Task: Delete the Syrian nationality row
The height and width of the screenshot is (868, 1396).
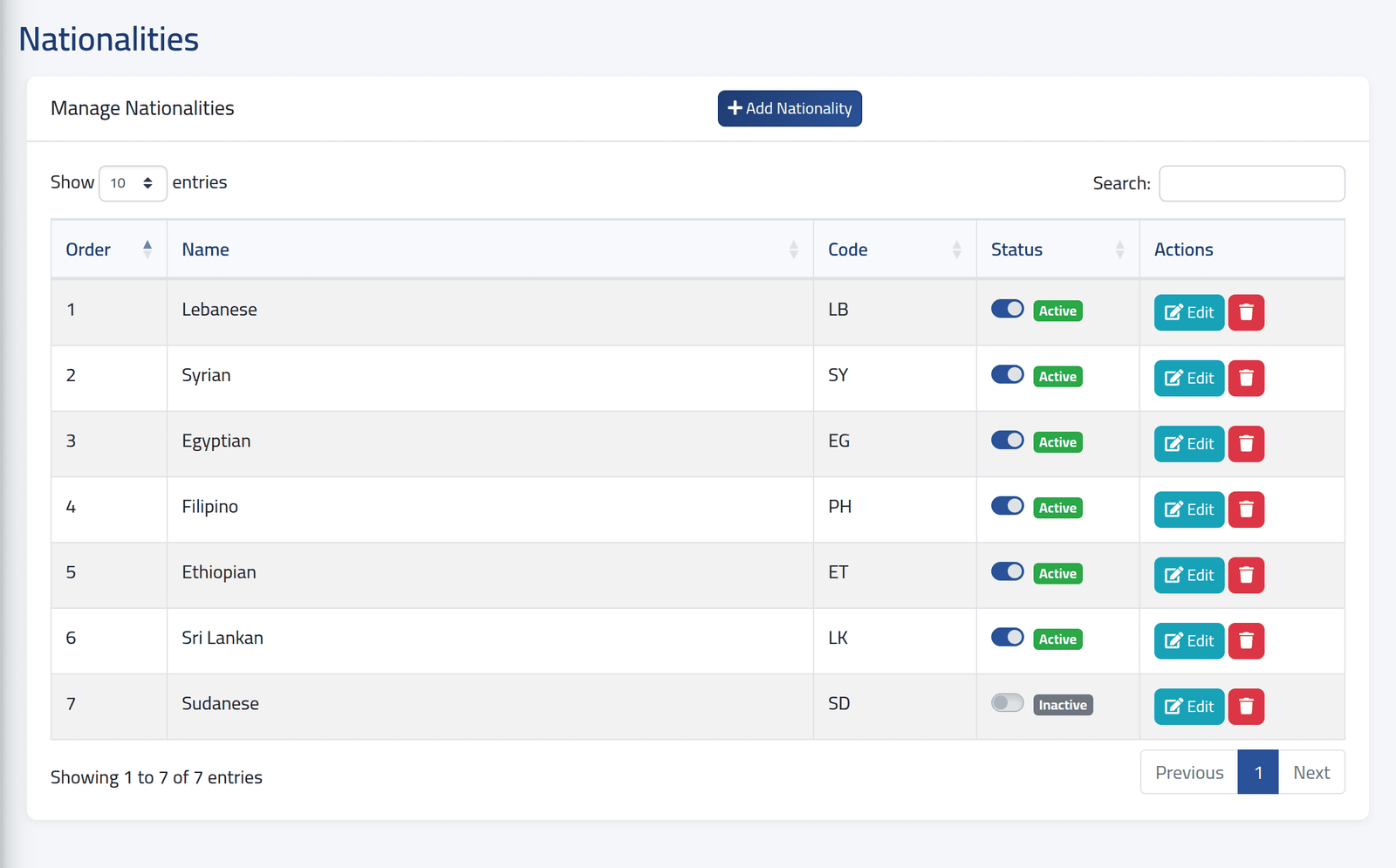Action: tap(1246, 378)
